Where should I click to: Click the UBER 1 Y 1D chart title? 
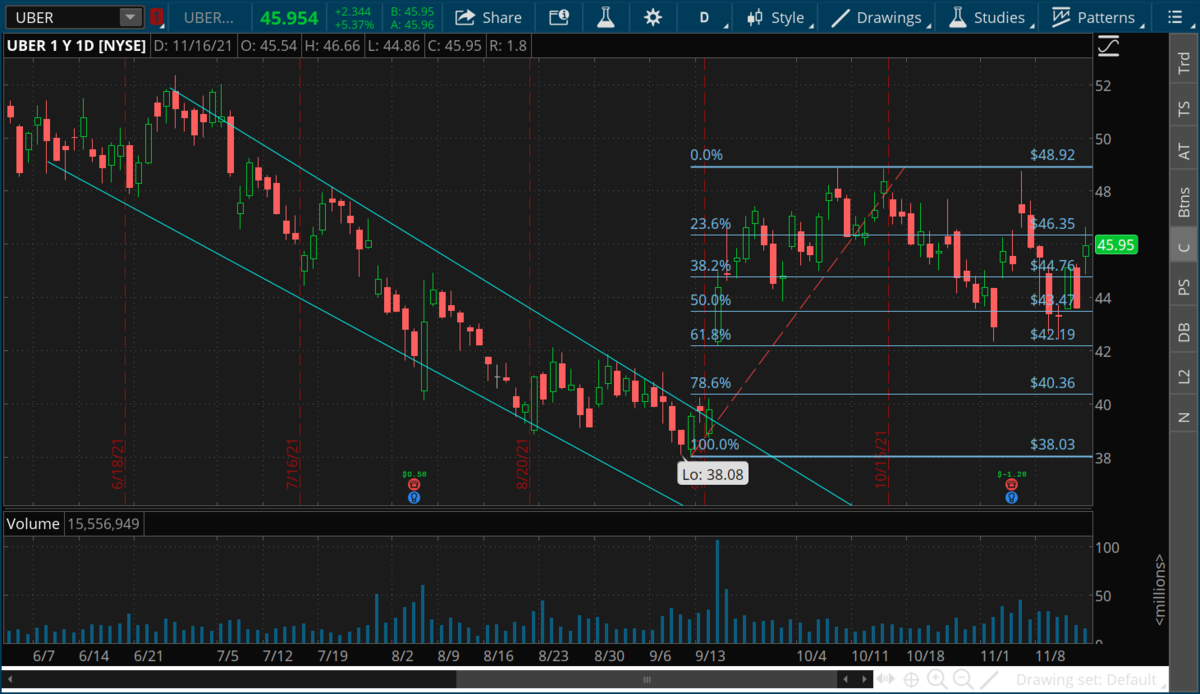coord(76,46)
